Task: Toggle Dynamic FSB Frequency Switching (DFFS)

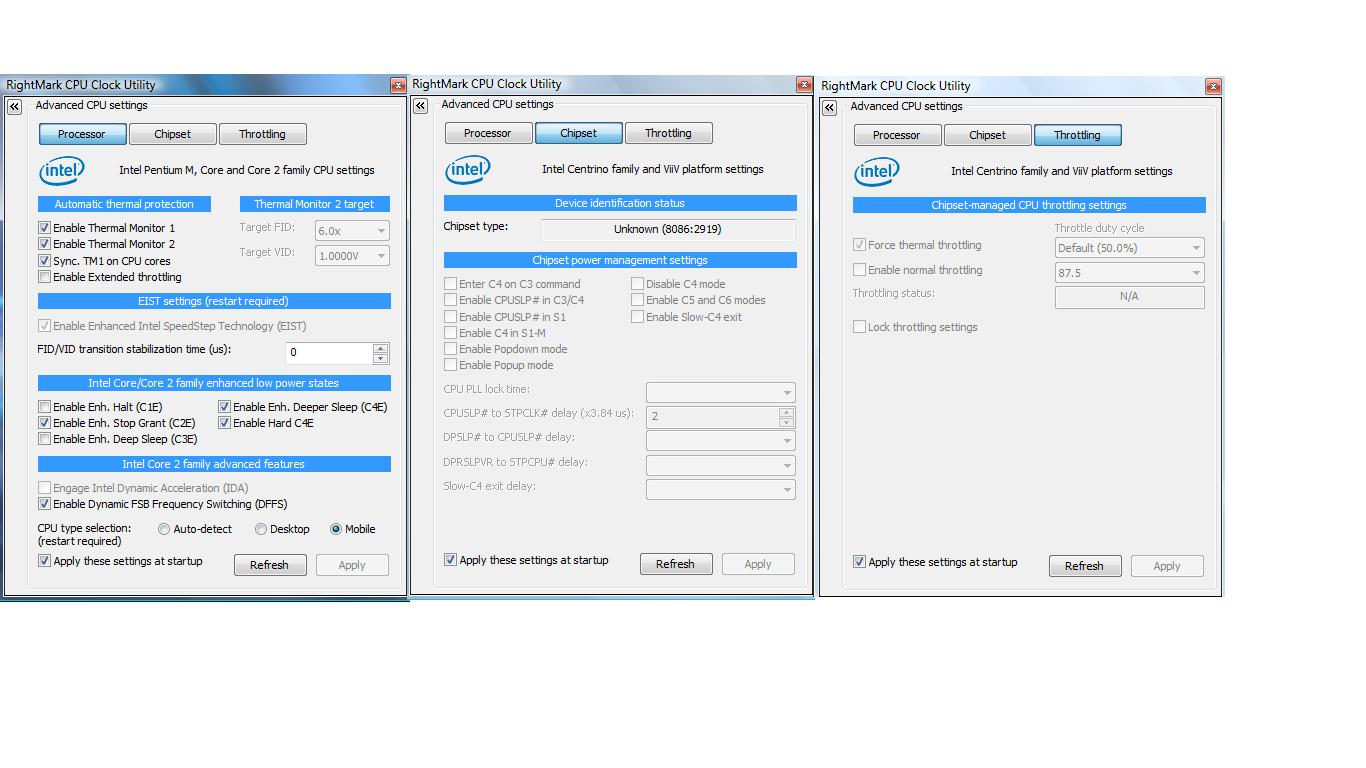Action: click(x=44, y=504)
